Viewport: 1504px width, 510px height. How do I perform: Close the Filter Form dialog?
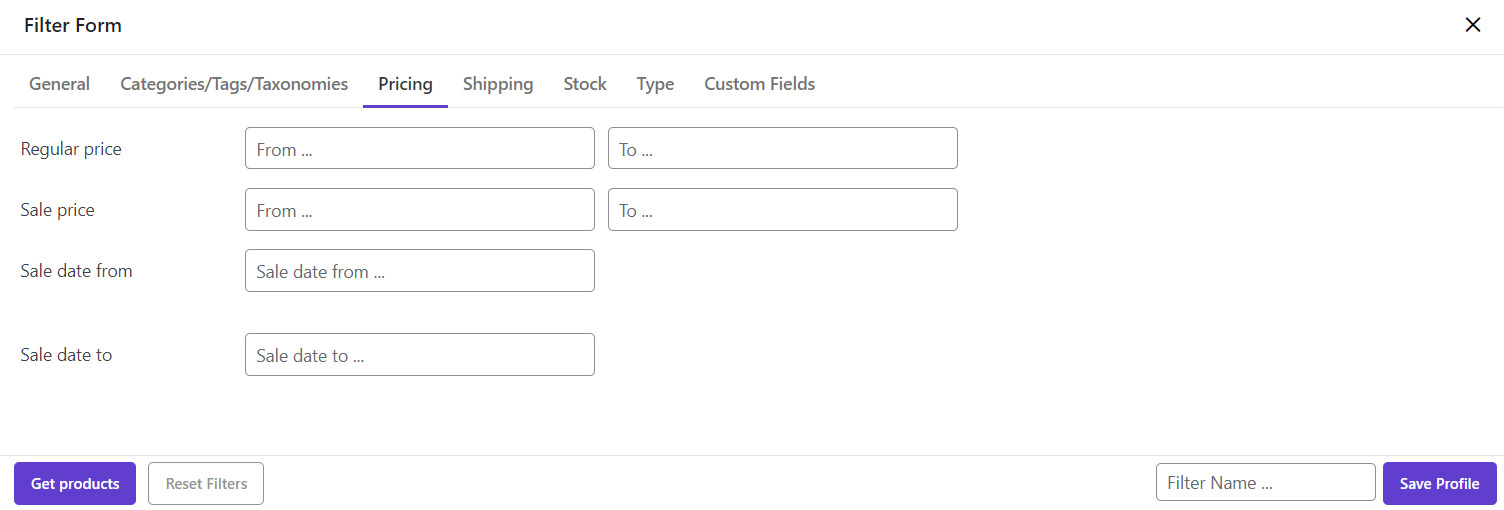coord(1472,25)
